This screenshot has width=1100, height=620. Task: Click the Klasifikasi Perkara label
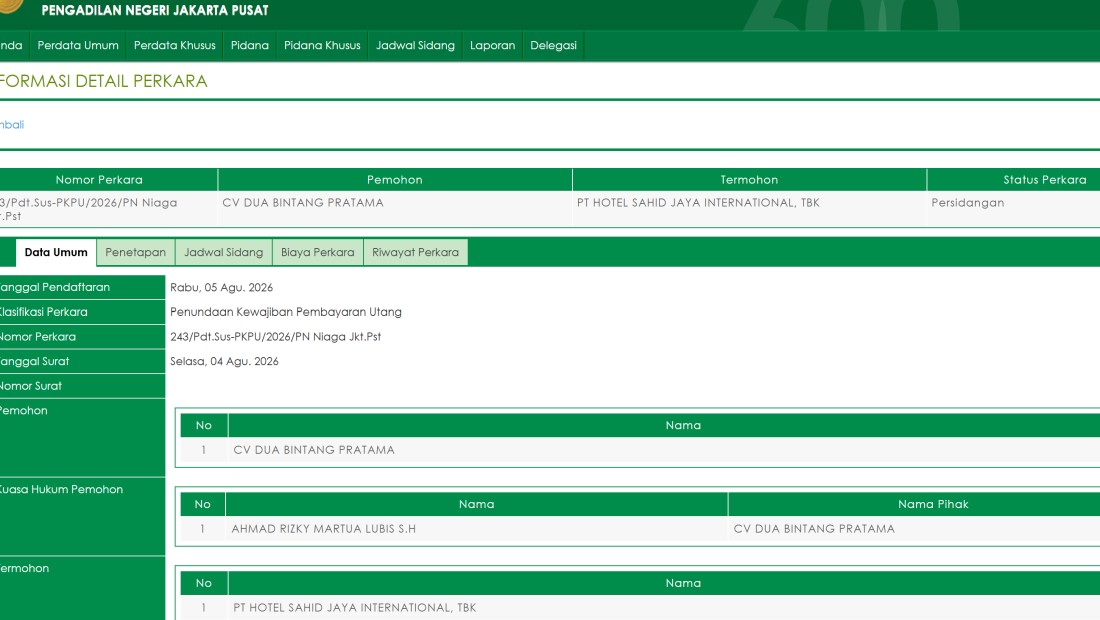coord(43,312)
